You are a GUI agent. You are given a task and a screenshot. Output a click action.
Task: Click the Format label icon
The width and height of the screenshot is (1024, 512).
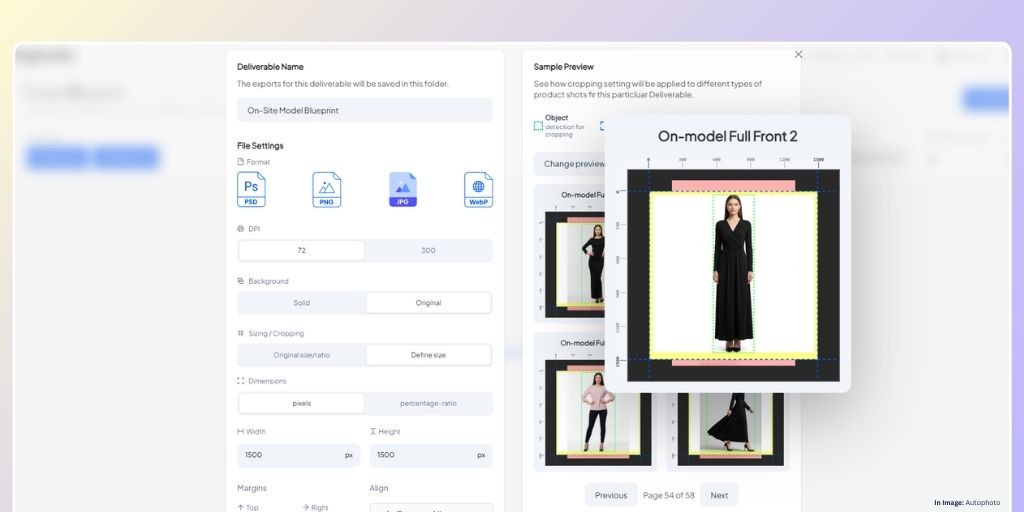point(240,162)
